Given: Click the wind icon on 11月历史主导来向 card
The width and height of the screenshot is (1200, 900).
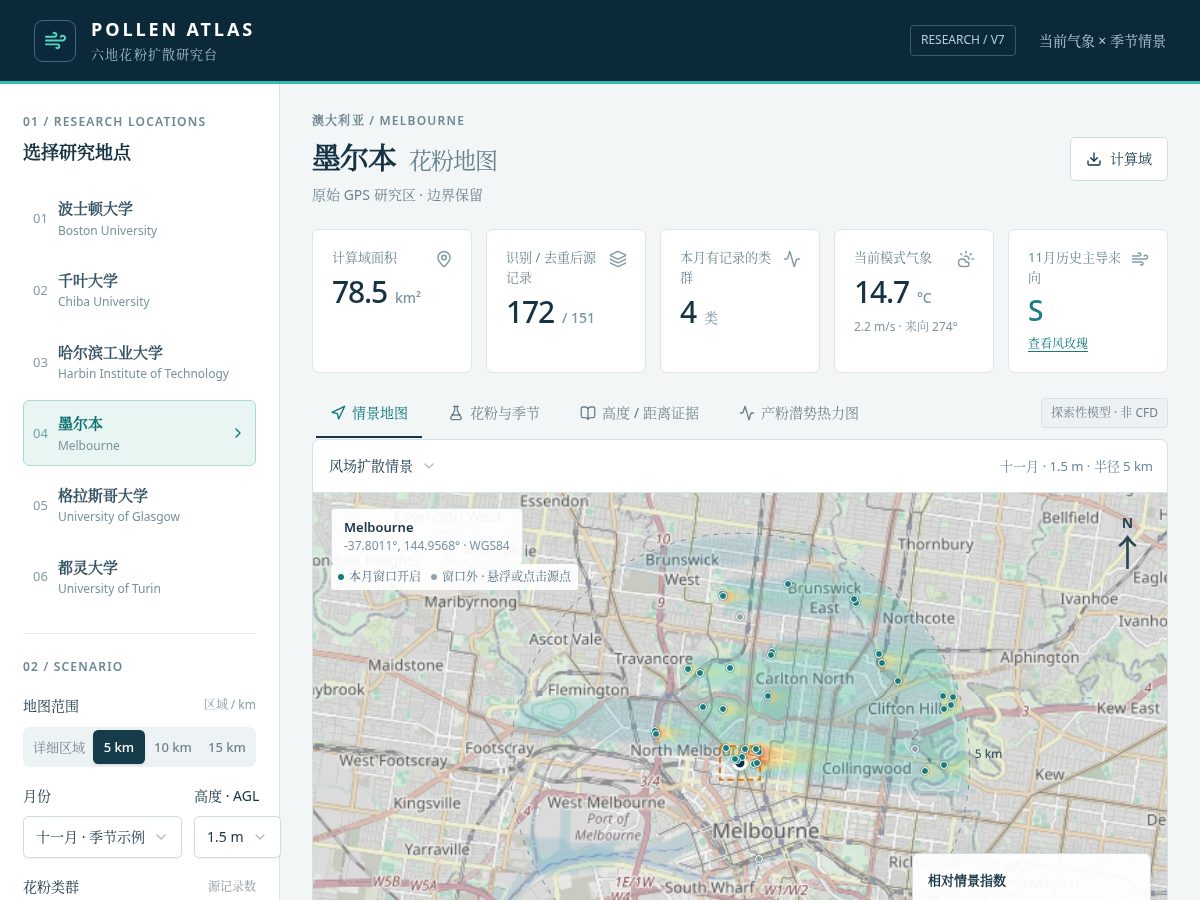Looking at the screenshot, I should [x=1139, y=259].
